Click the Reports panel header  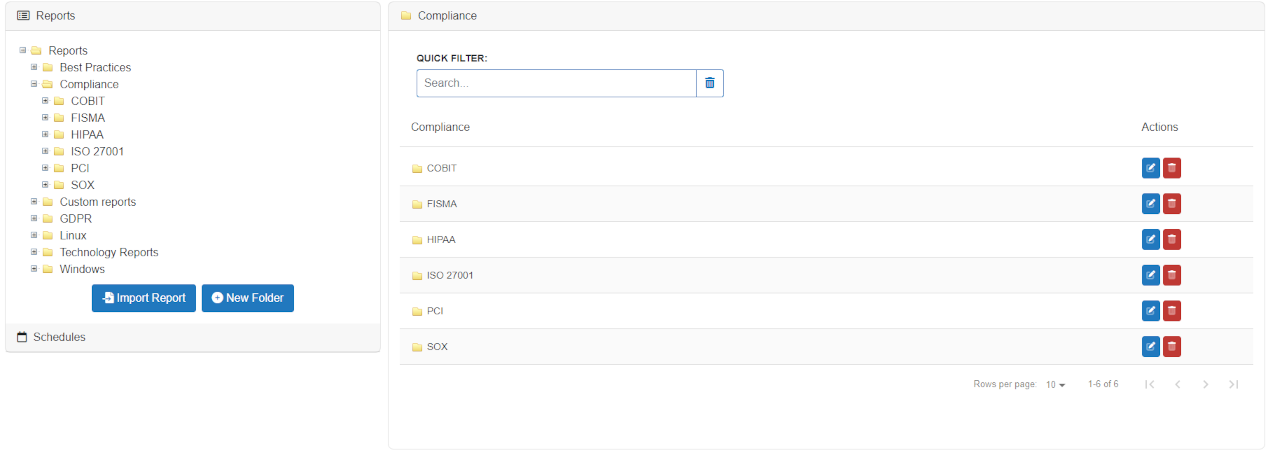coord(193,16)
